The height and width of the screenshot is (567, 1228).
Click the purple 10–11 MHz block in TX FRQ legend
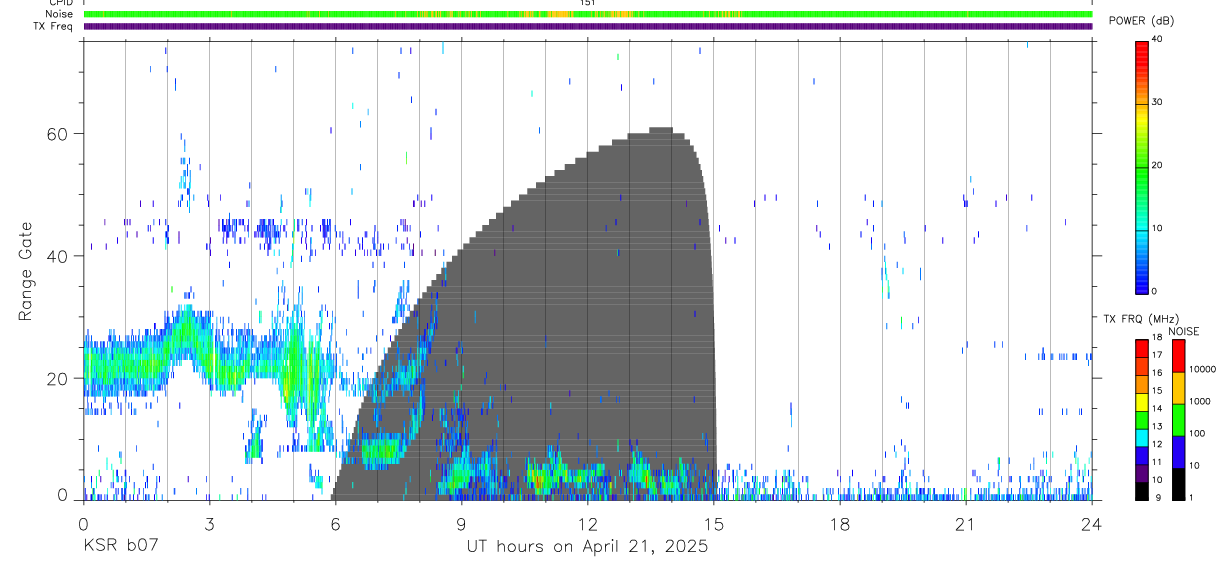coord(1141,472)
